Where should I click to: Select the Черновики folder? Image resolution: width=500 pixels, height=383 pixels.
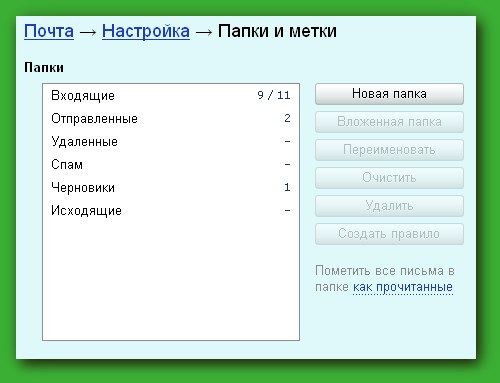[x=171, y=187]
